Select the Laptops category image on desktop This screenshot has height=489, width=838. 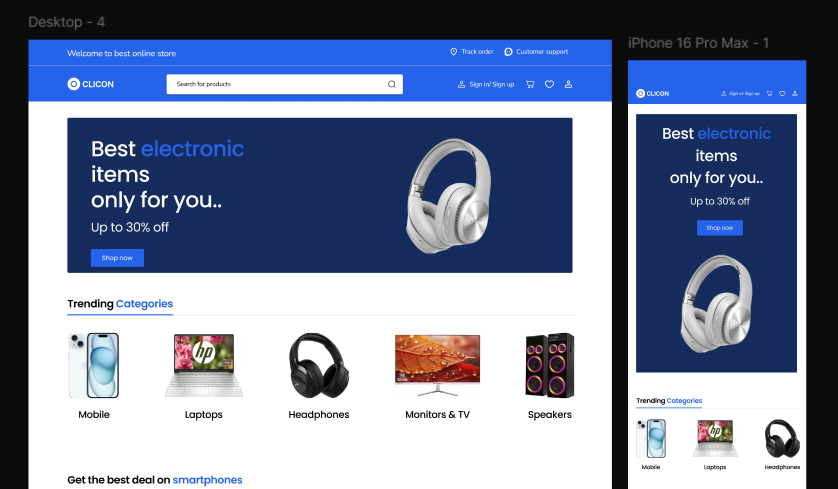coord(204,365)
